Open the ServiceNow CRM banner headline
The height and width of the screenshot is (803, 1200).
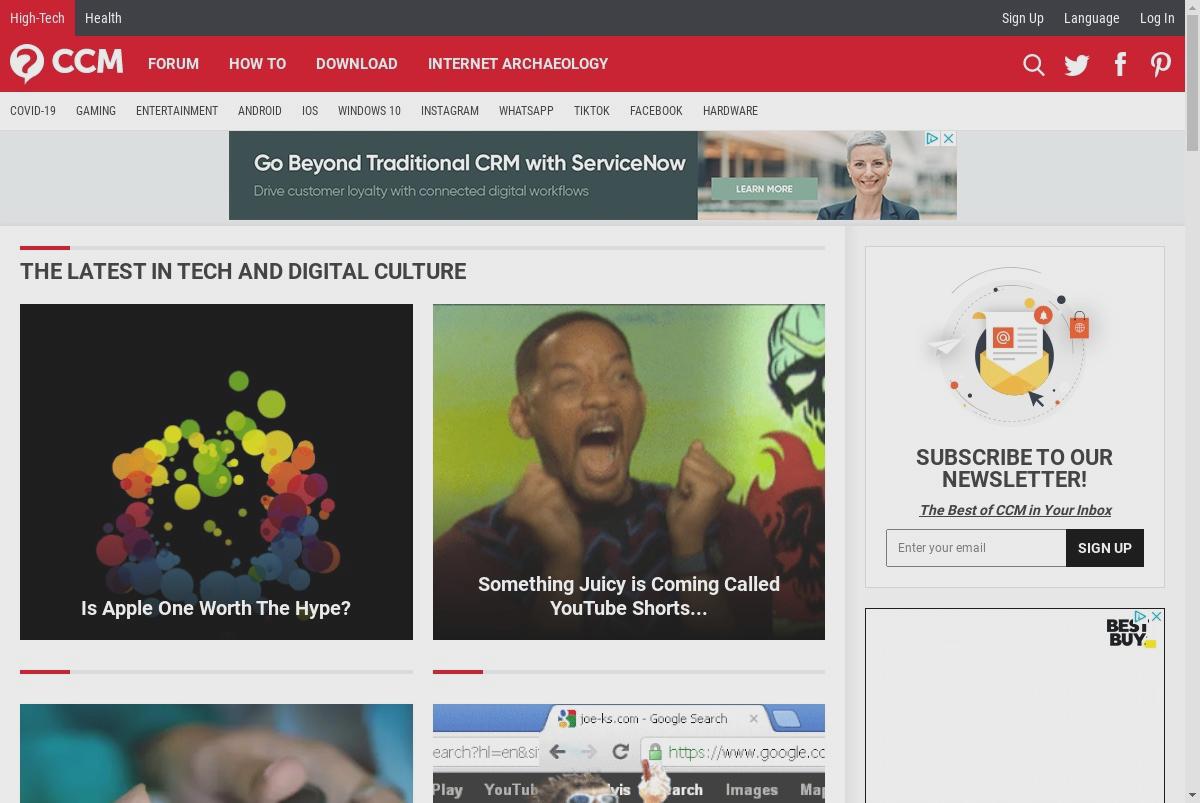tap(470, 163)
